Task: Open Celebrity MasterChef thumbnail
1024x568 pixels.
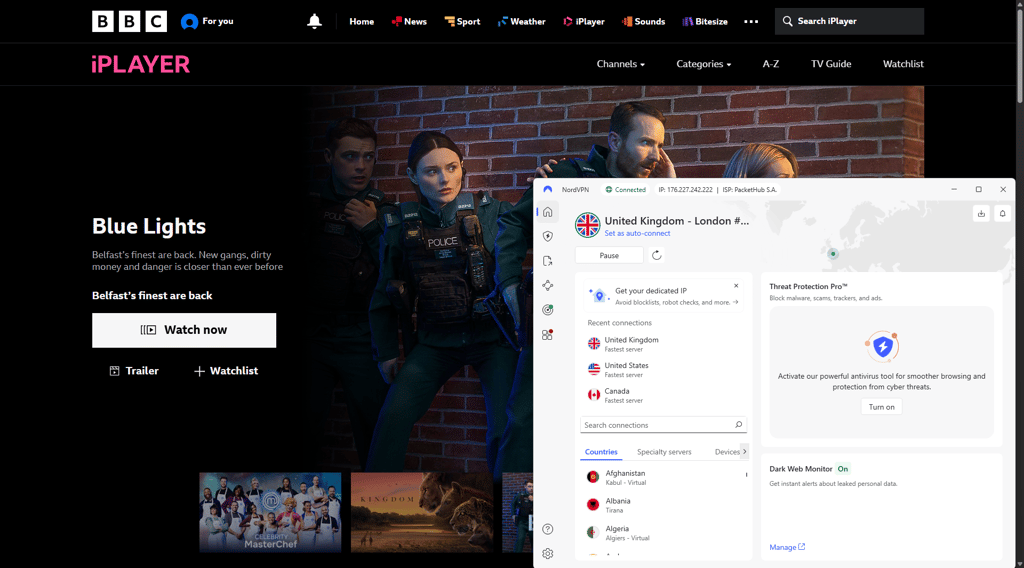Action: 270,513
